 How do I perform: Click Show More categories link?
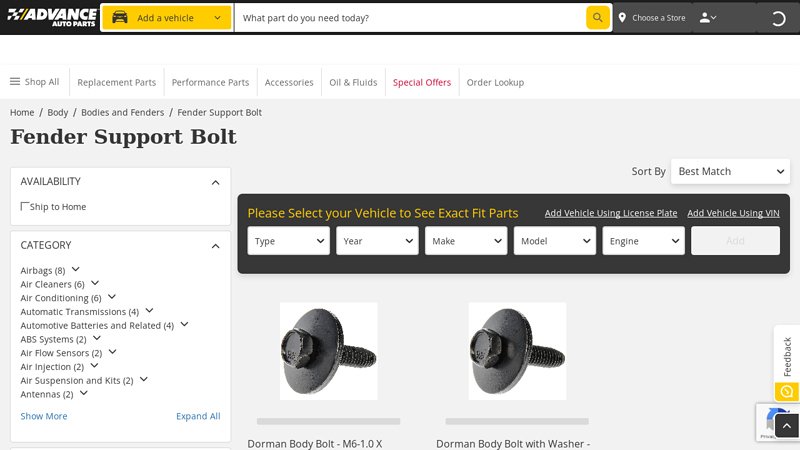[44, 416]
